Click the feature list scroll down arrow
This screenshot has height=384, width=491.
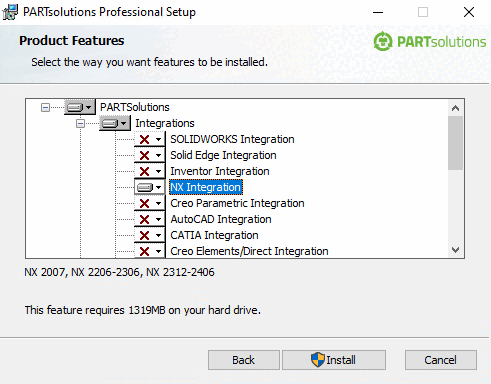pos(455,250)
